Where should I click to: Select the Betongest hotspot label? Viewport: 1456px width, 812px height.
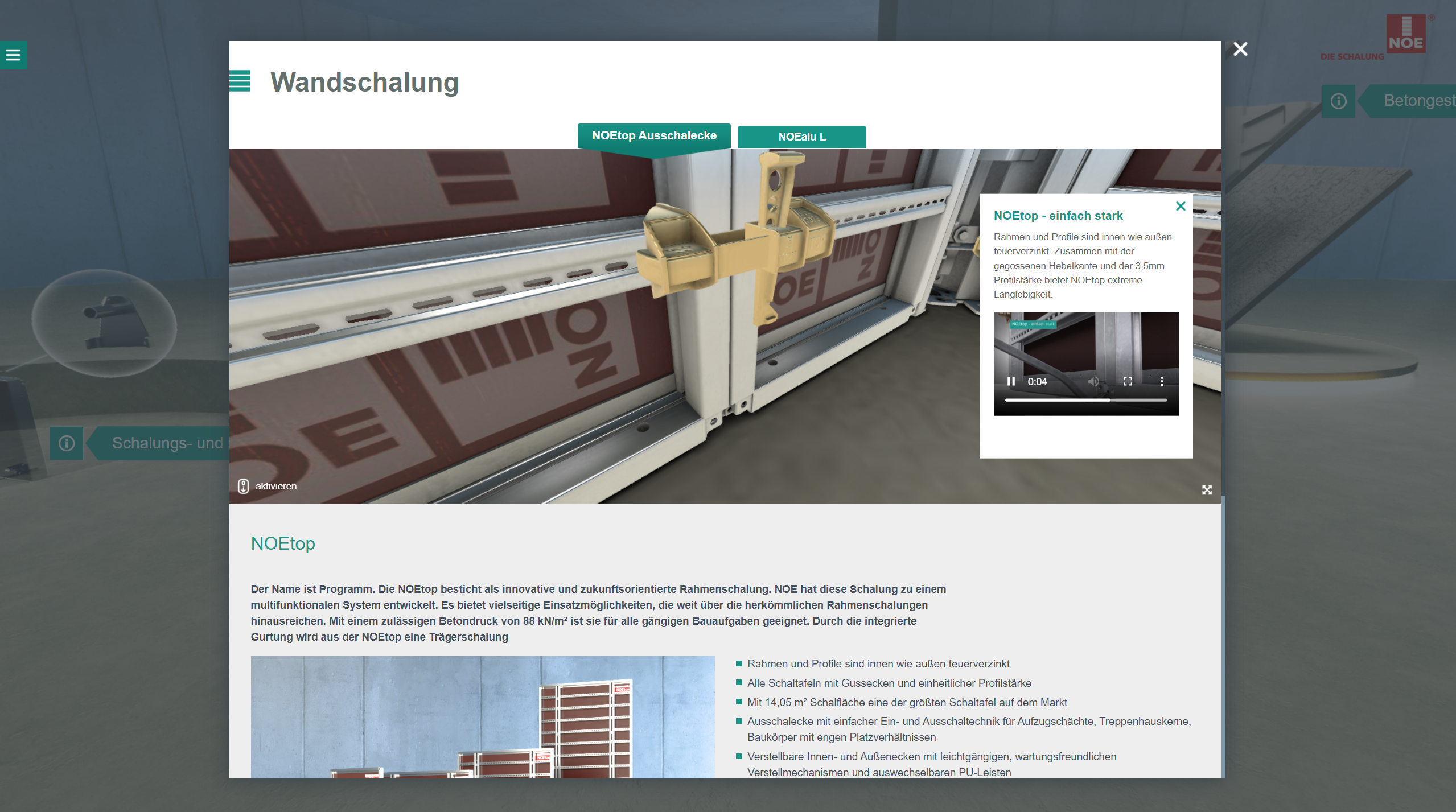point(1407,101)
